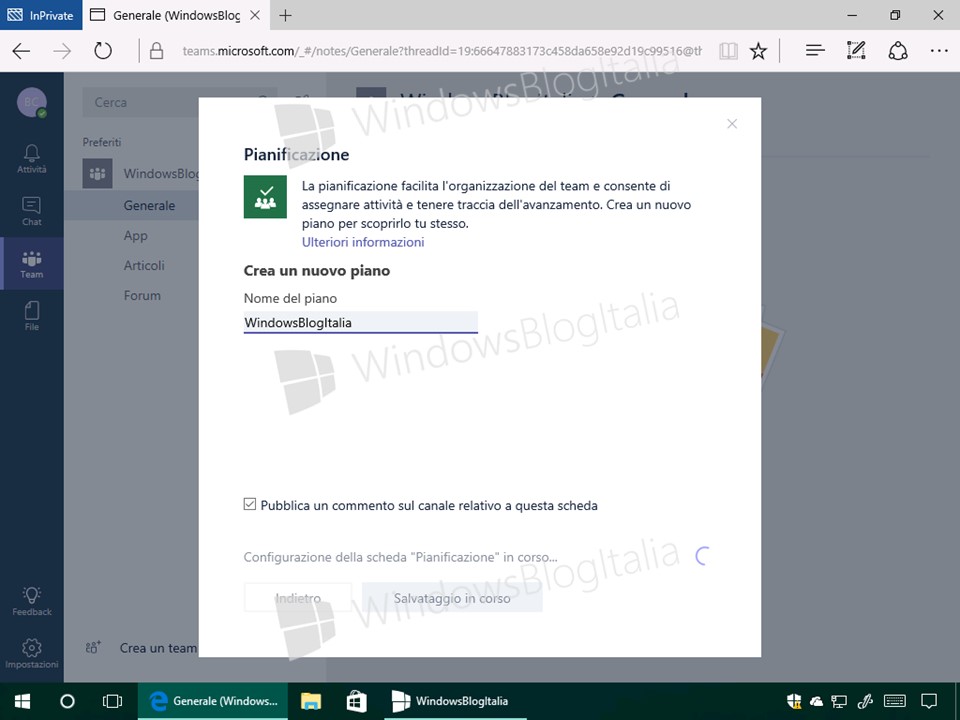Add page to favorites star

pos(759,51)
